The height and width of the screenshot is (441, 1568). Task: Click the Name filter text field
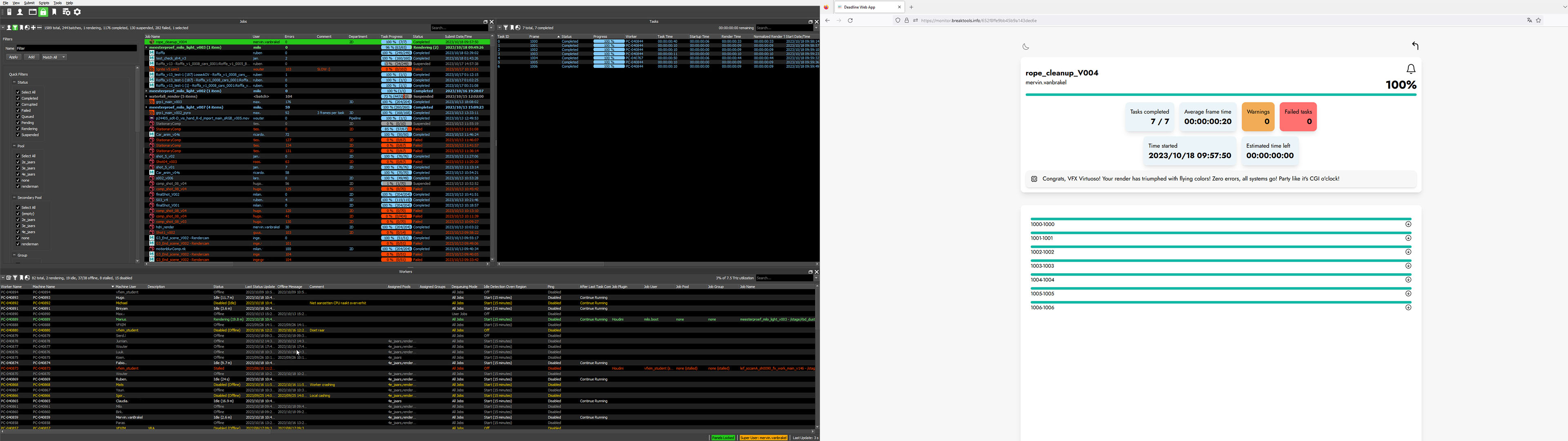pyautogui.click(x=76, y=48)
